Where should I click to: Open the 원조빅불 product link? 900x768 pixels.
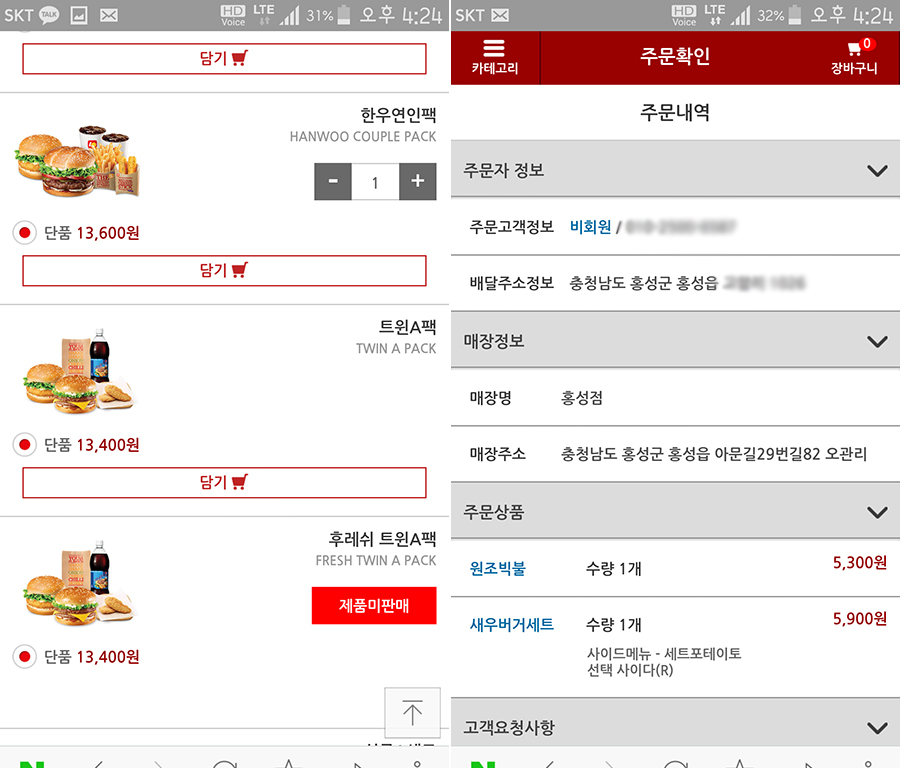(x=498, y=568)
